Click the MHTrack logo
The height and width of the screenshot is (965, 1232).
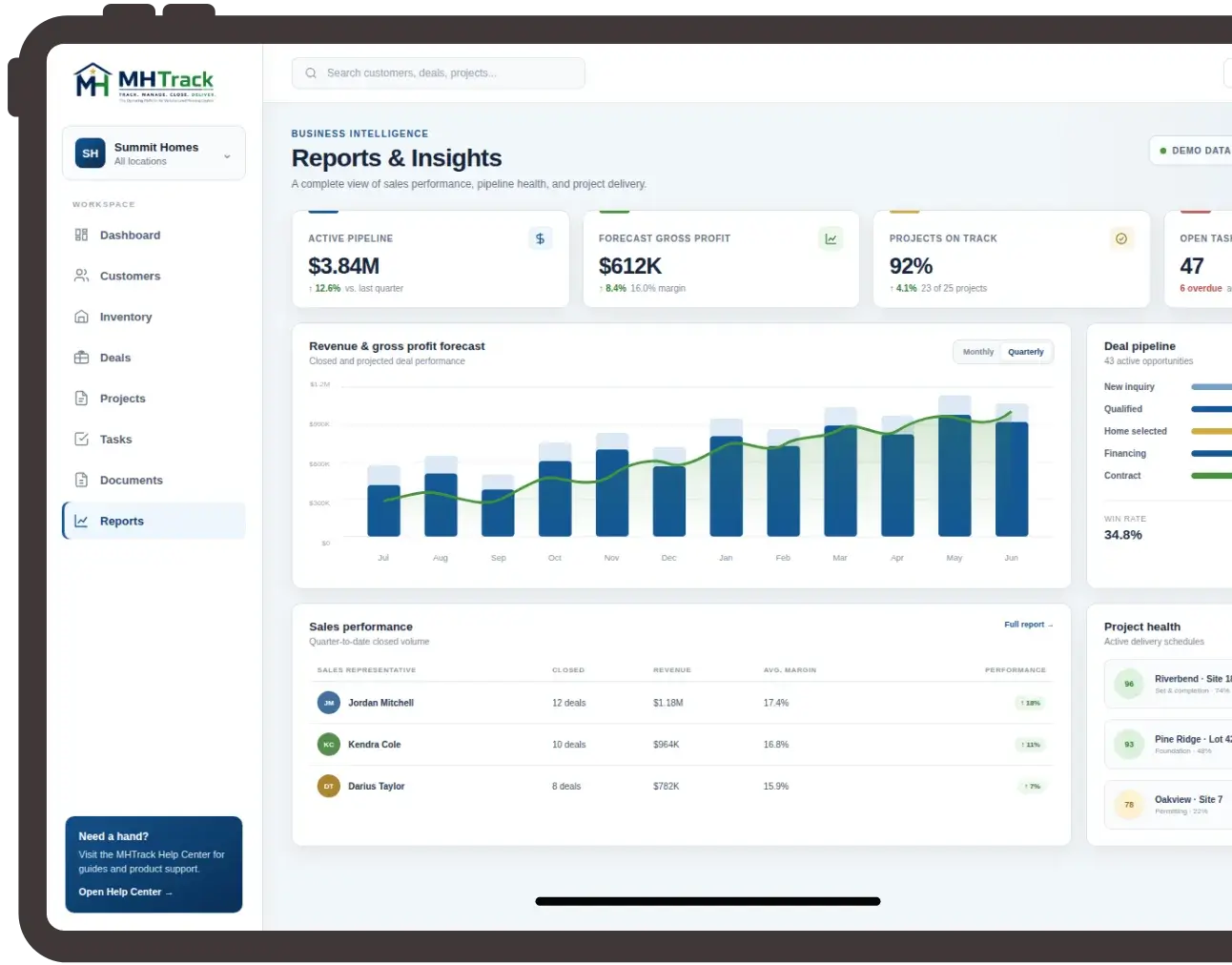coord(145,82)
